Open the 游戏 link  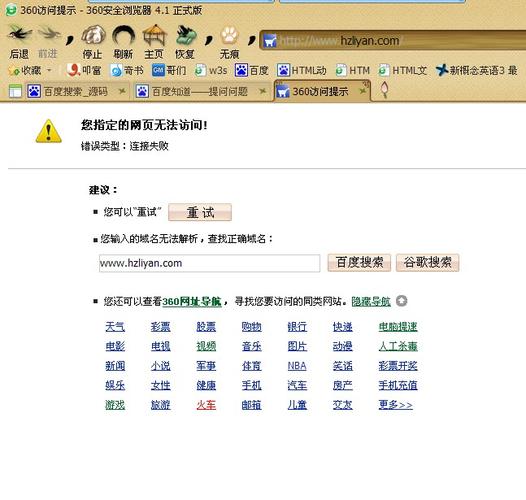point(115,405)
